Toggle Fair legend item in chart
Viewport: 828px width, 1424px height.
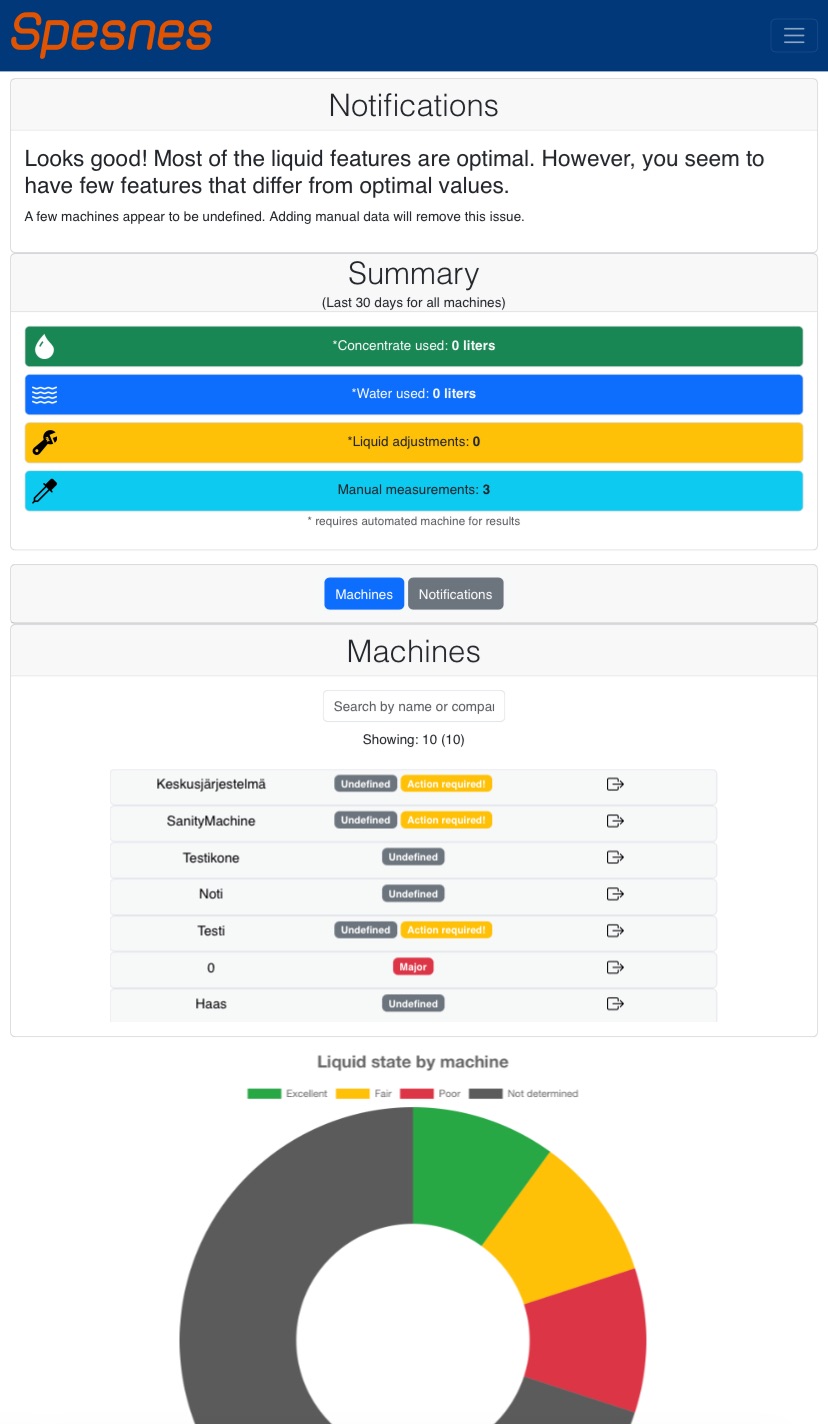(364, 1094)
